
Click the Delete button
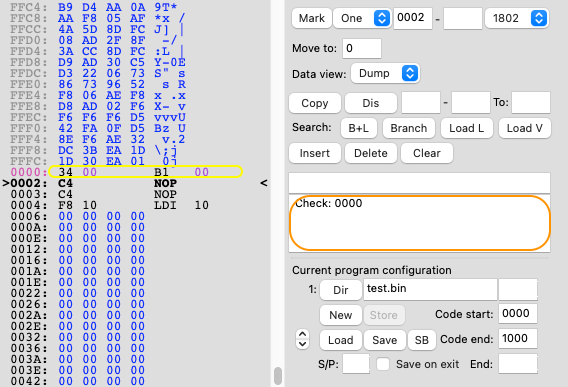pos(371,153)
